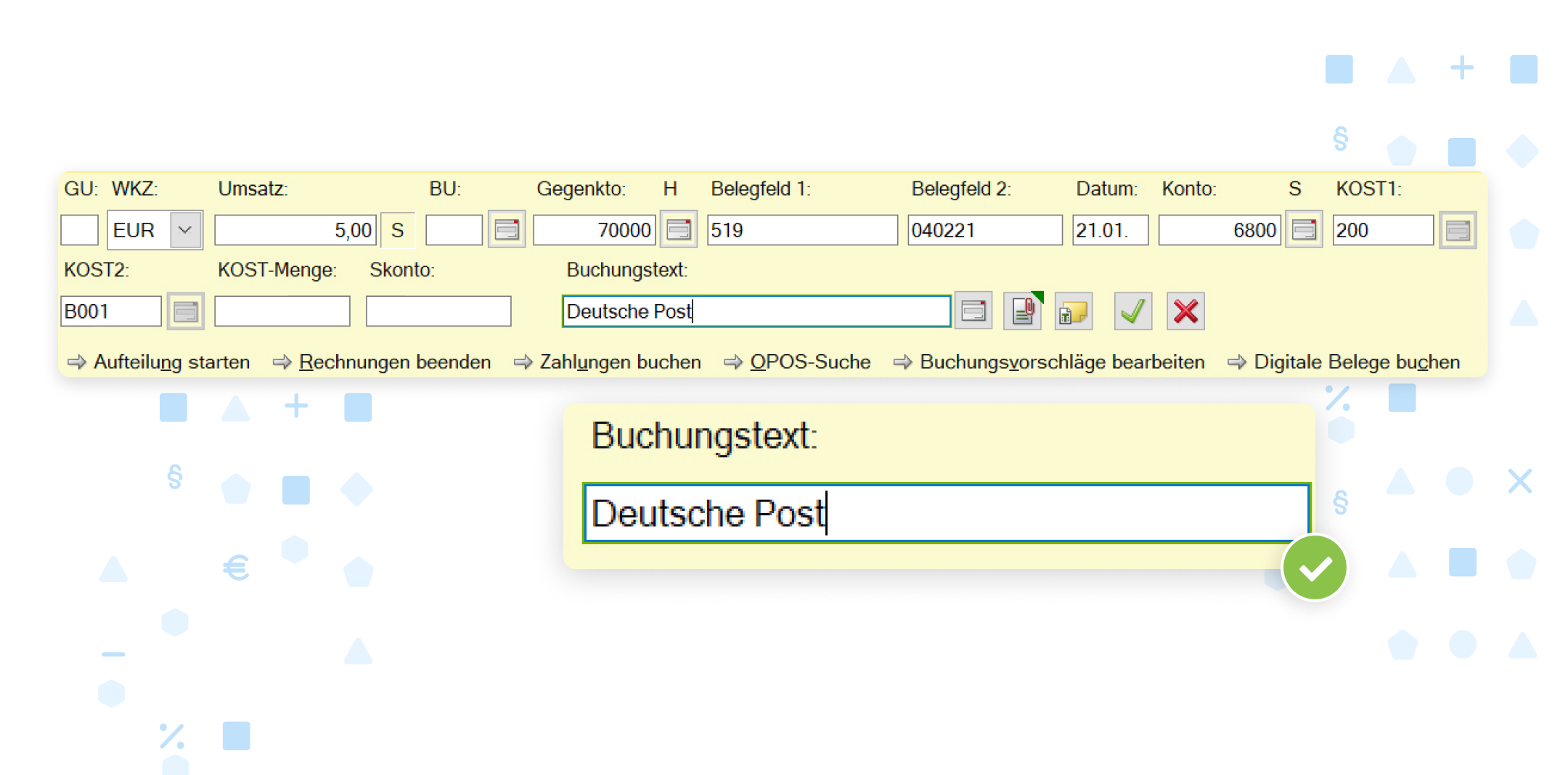Open the KOST1 cost center lookup icon
This screenshot has height=775, width=1568.
(x=1458, y=230)
